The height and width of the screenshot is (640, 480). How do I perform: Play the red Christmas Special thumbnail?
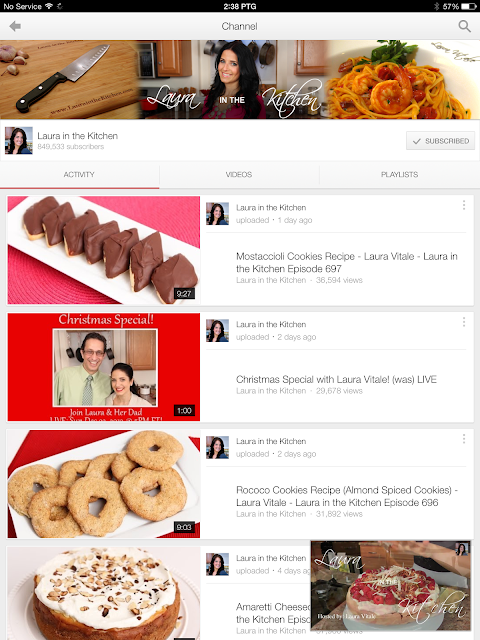tap(104, 367)
